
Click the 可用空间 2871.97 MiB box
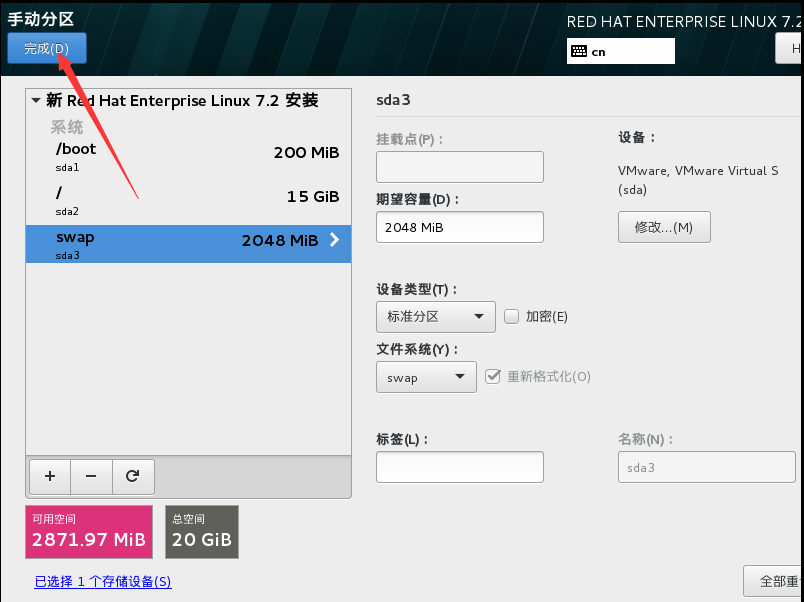(89, 532)
